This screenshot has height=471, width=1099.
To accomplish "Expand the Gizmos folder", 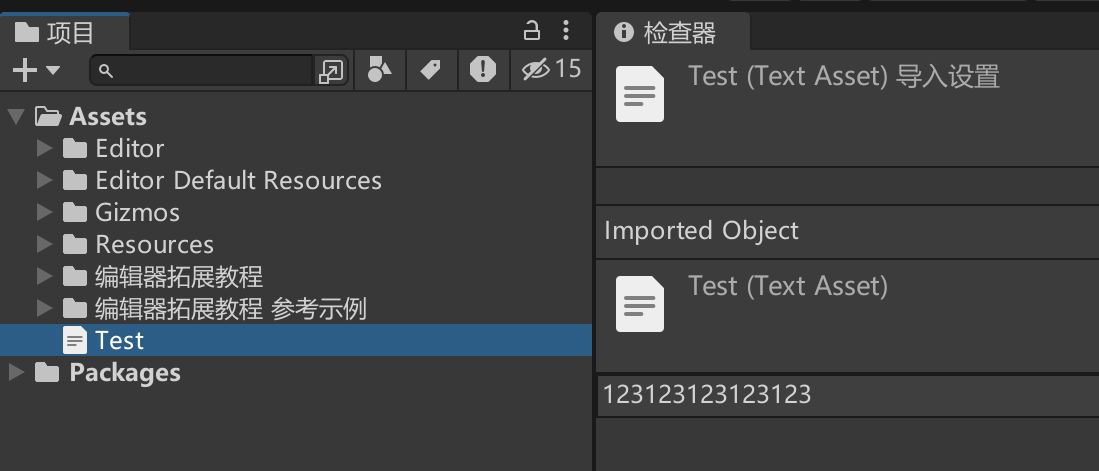I will (x=44, y=213).
